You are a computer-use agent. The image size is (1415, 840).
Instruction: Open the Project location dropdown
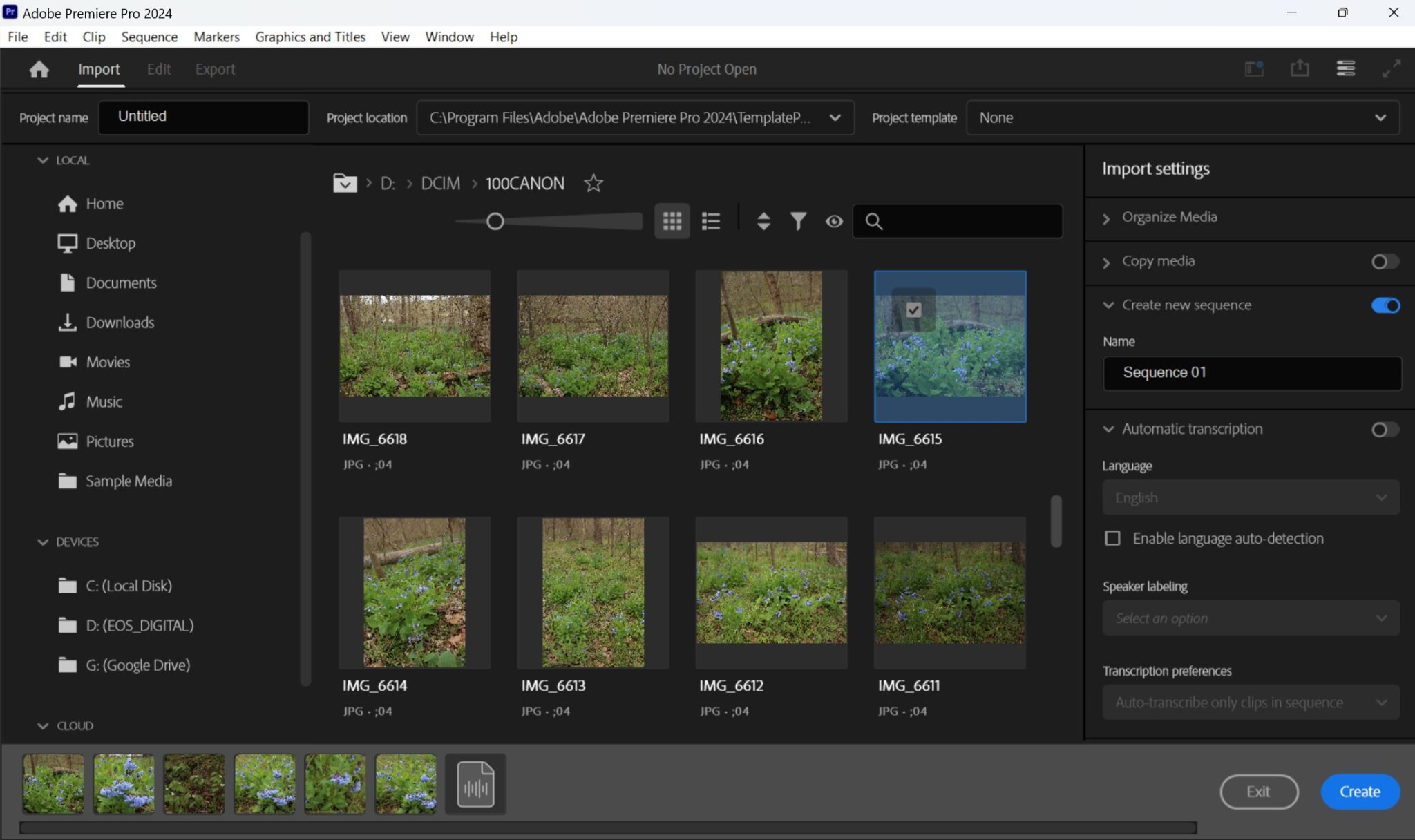(x=635, y=117)
